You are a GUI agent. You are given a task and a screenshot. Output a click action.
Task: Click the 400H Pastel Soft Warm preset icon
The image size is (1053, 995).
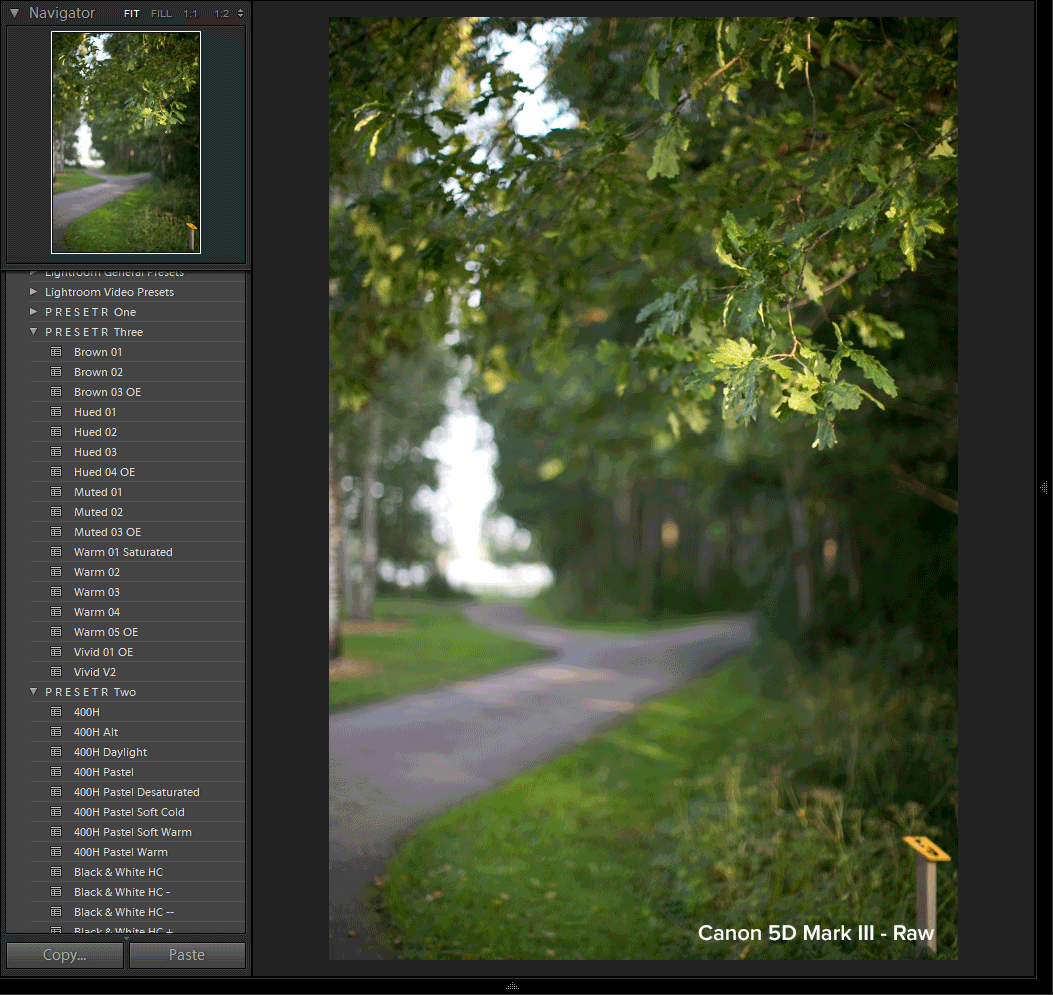click(x=58, y=831)
